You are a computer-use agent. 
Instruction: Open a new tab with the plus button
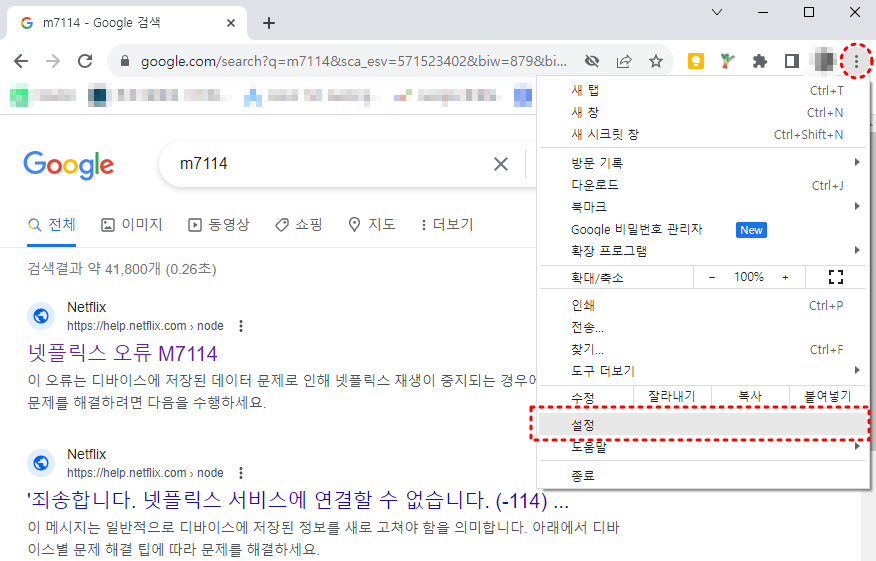269,23
